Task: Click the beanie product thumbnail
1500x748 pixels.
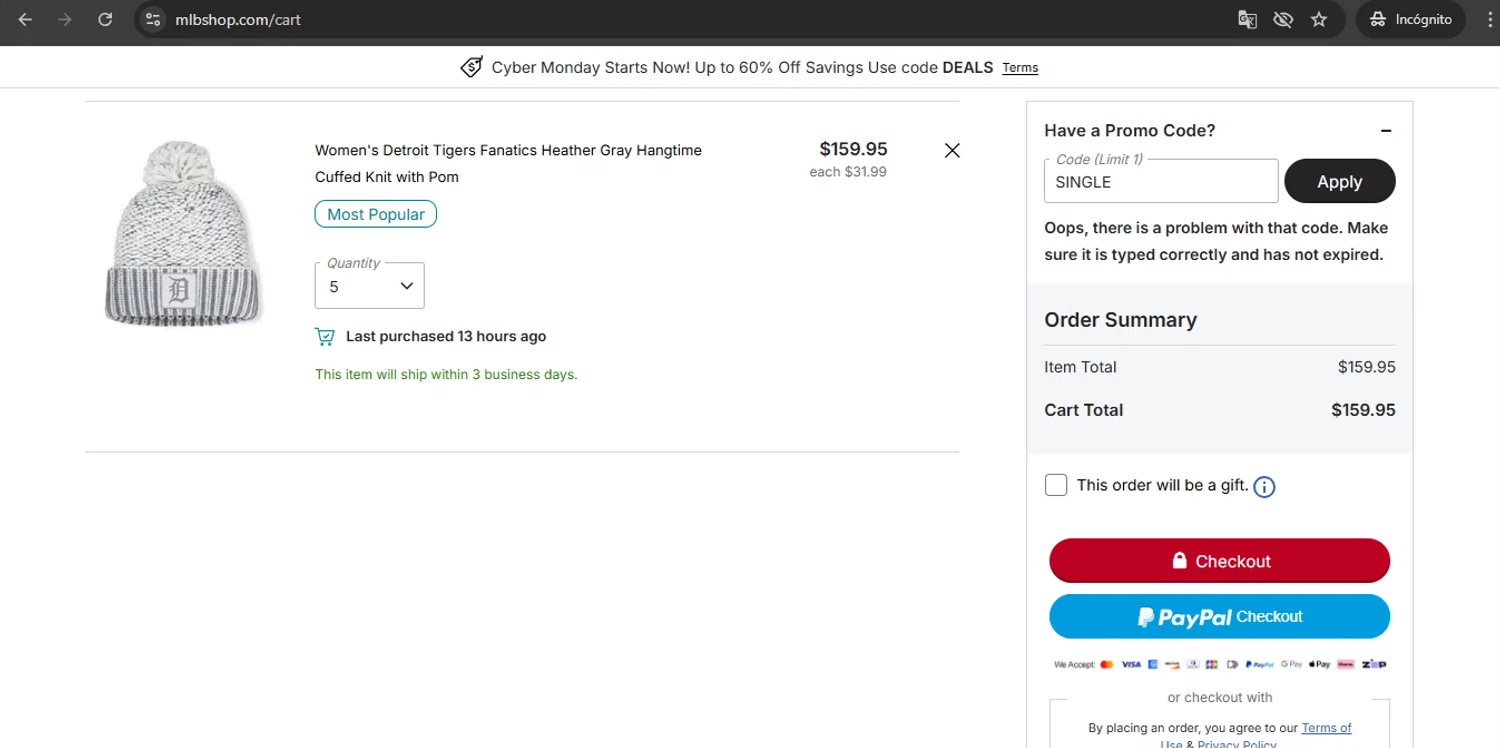Action: [183, 234]
